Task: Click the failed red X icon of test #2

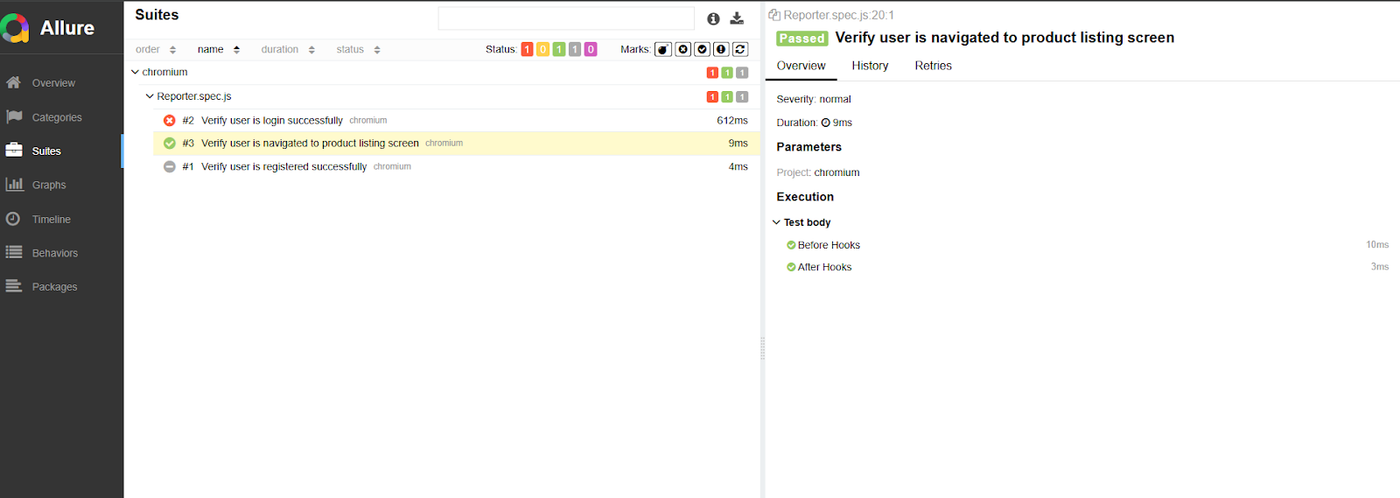Action: tap(170, 120)
